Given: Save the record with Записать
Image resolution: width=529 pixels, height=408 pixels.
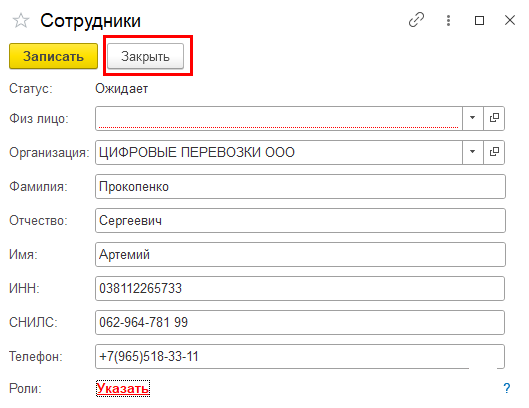Looking at the screenshot, I should pos(53,56).
